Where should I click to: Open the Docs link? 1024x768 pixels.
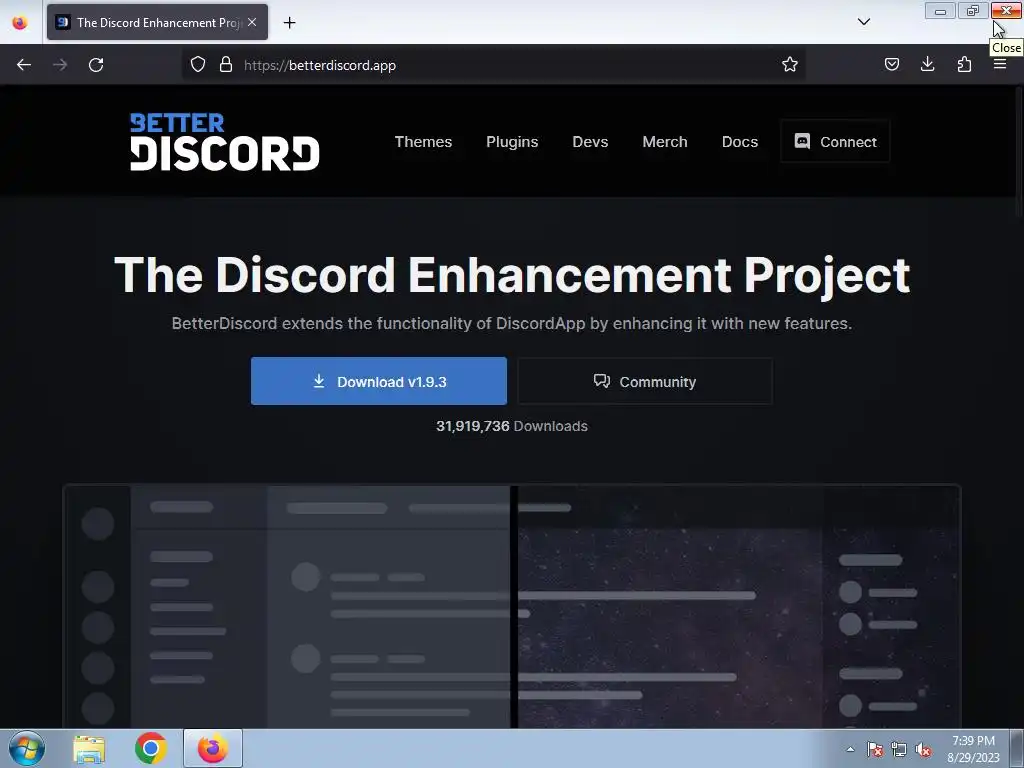point(740,142)
